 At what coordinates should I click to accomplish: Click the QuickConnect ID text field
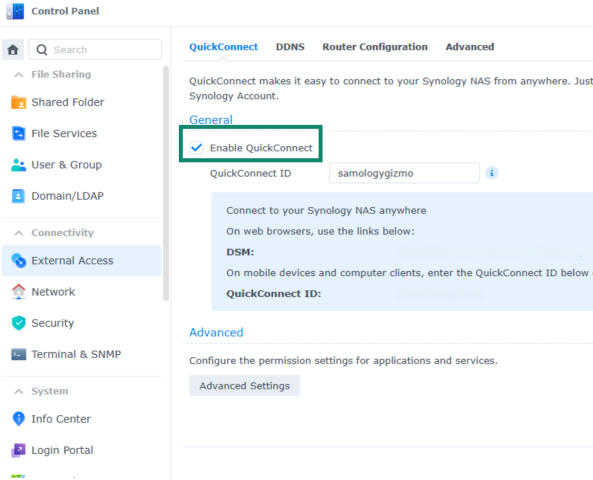pyautogui.click(x=404, y=173)
